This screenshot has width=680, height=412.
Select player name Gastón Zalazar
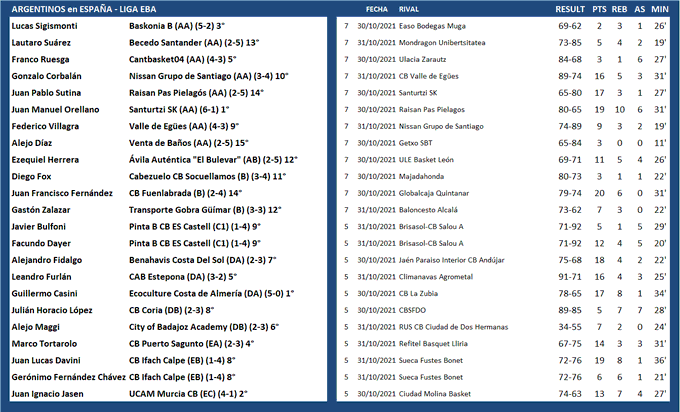pyautogui.click(x=41, y=210)
